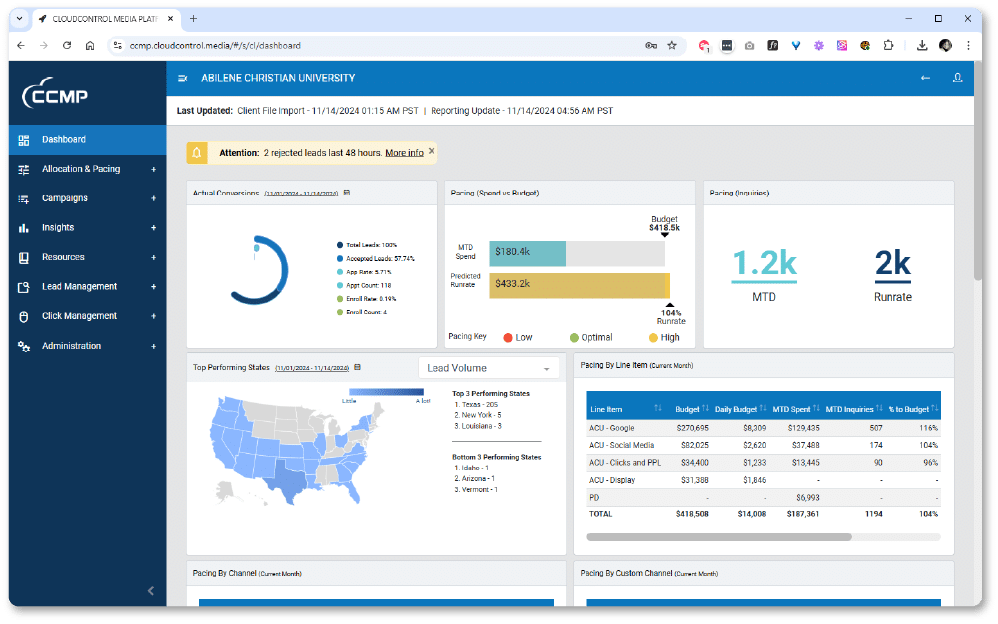Open the Lead Volume dropdown
Viewport: 998px width, 624px height.
pyautogui.click(x=489, y=368)
